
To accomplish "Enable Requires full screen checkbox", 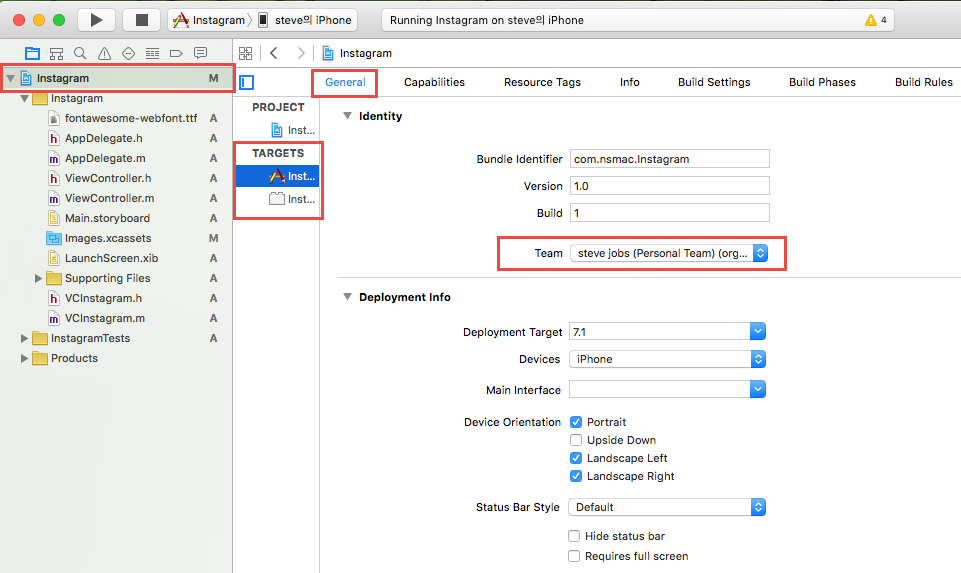I will pos(574,556).
